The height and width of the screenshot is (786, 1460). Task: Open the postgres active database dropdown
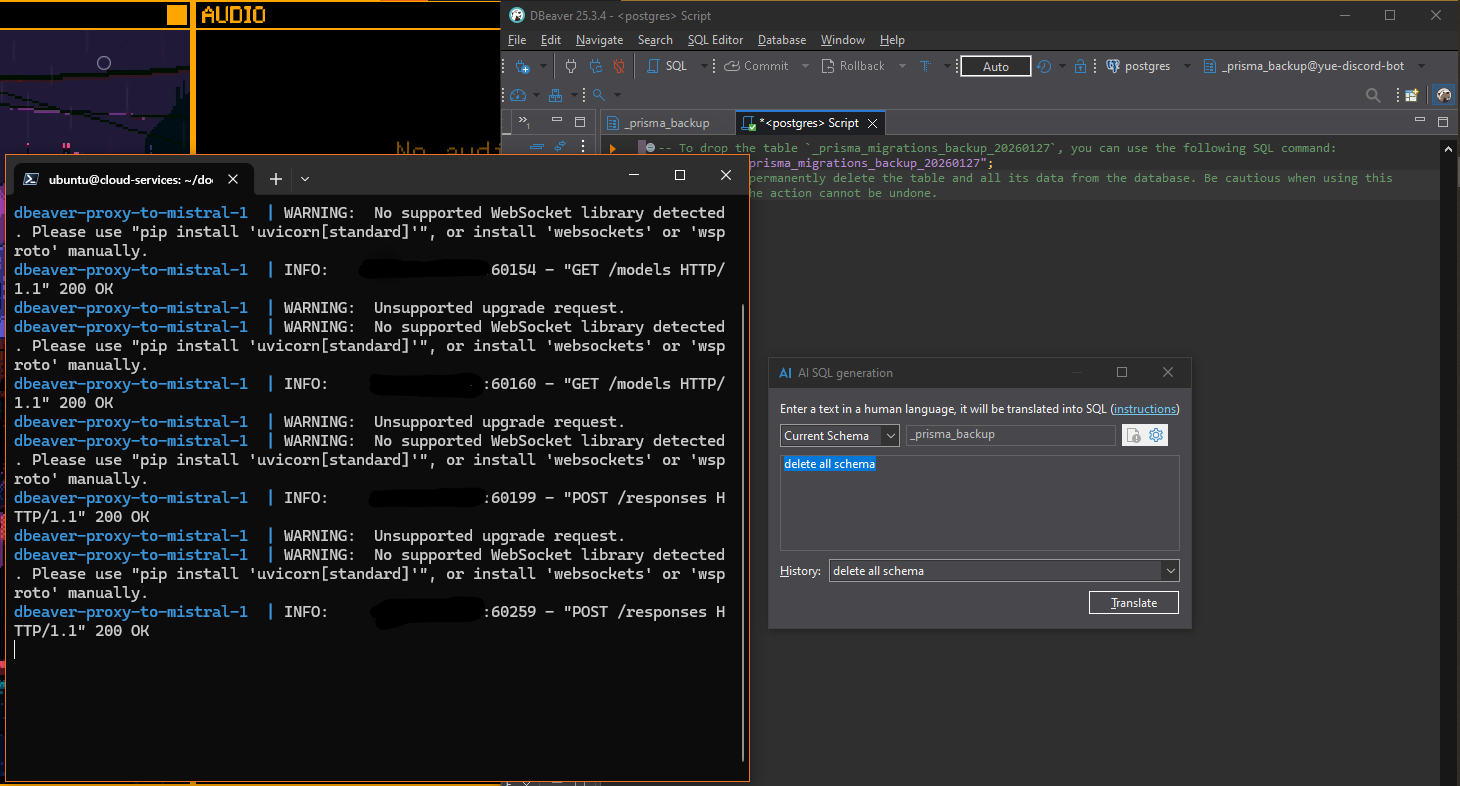click(1148, 66)
